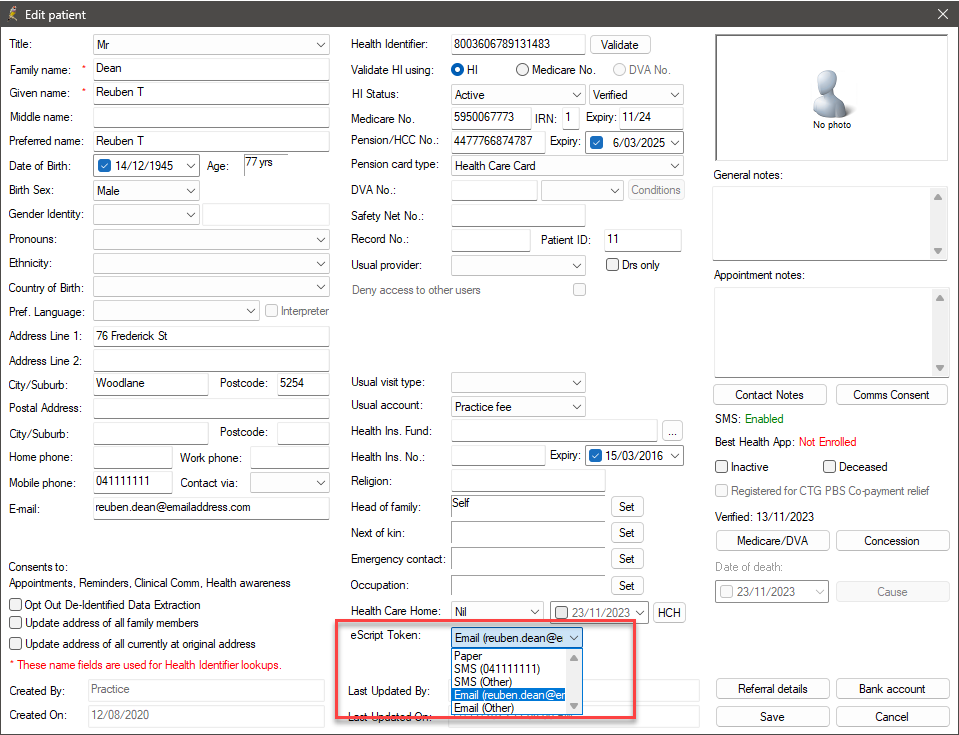Click the HCH button
This screenshot has height=735, width=959.
tap(669, 613)
